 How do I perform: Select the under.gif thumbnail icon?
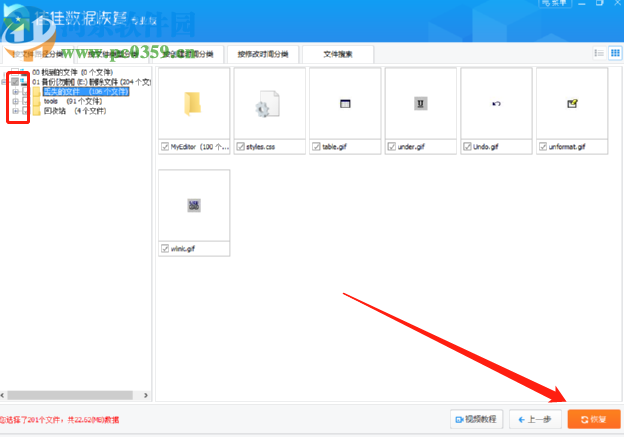[x=420, y=103]
